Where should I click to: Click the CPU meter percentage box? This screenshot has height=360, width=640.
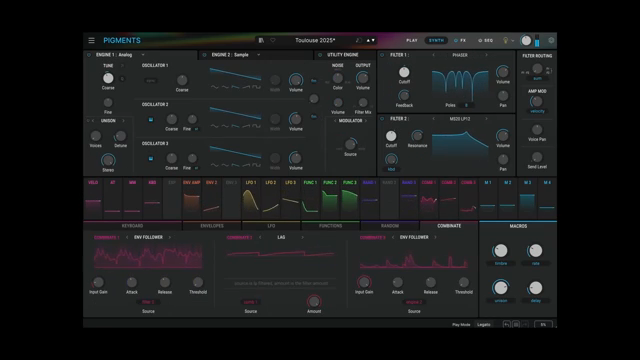click(543, 324)
